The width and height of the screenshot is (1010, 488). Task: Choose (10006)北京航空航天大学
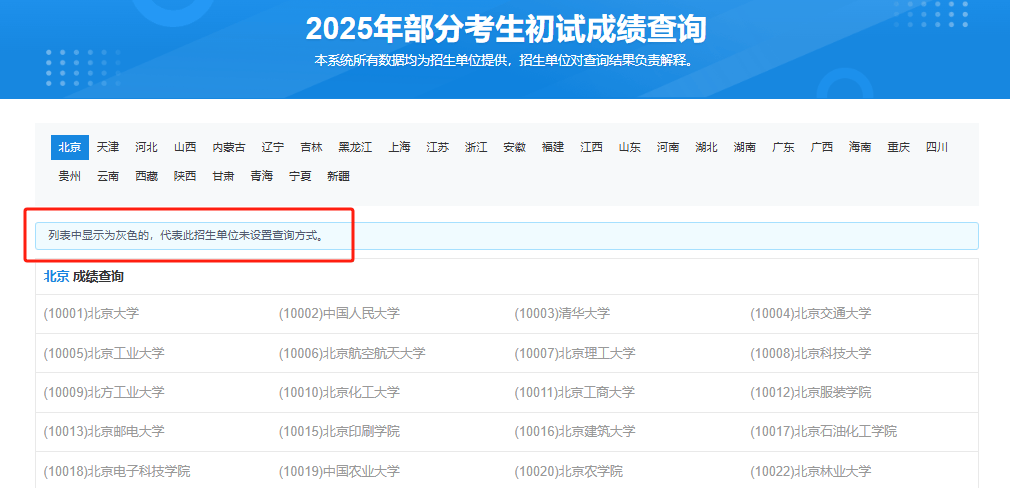(x=352, y=353)
